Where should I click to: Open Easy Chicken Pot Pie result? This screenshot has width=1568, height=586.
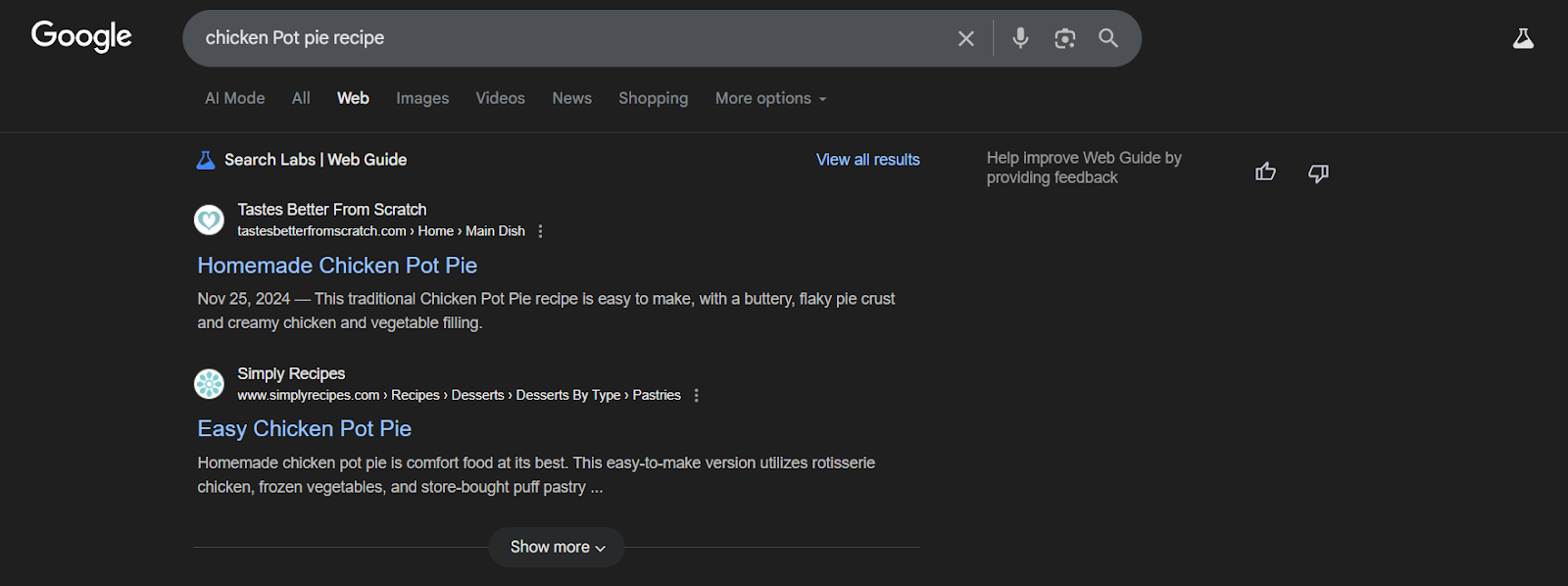[x=305, y=428]
